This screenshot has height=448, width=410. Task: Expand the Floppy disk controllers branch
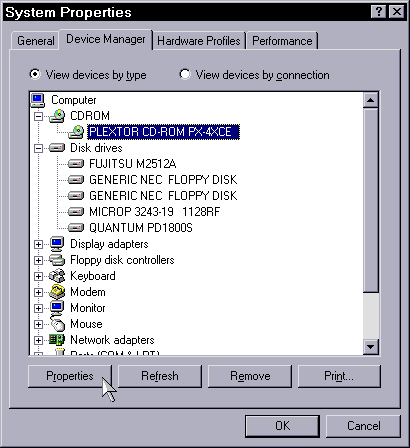coord(39,260)
